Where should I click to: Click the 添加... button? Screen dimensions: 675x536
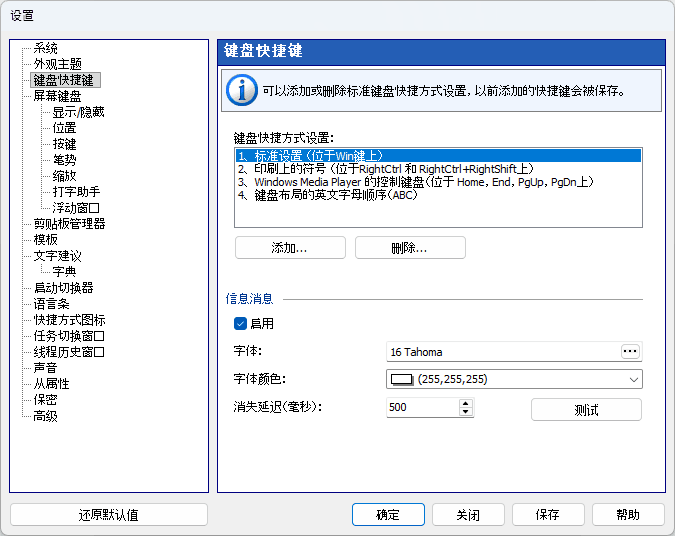pos(290,248)
